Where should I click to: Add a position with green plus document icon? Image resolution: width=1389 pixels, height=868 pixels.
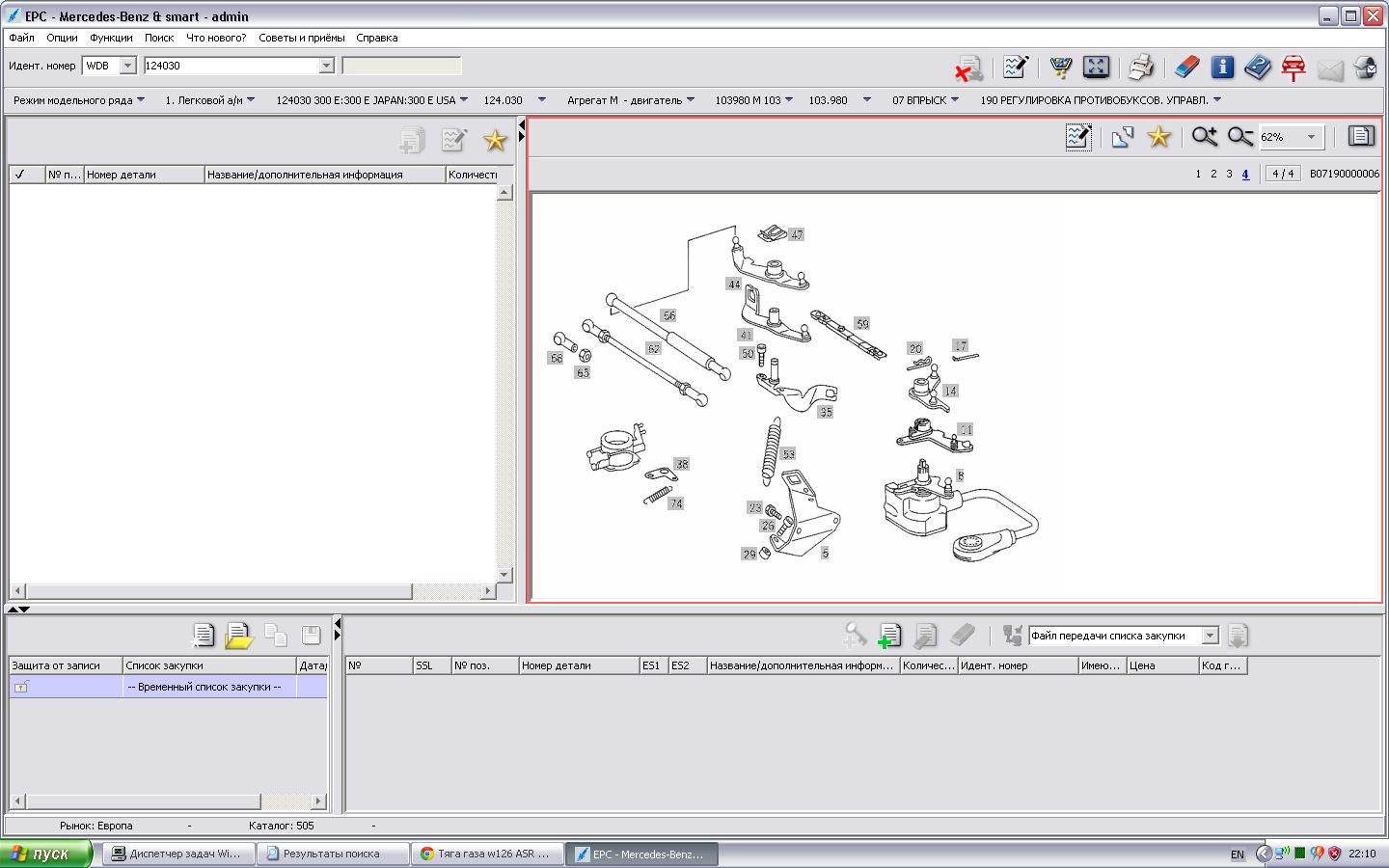coord(889,635)
